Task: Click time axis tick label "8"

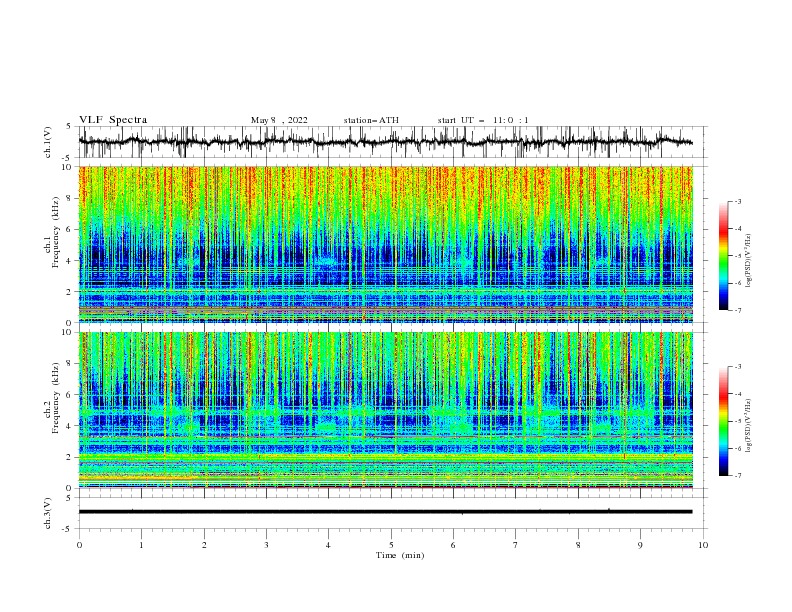Action: (578, 545)
